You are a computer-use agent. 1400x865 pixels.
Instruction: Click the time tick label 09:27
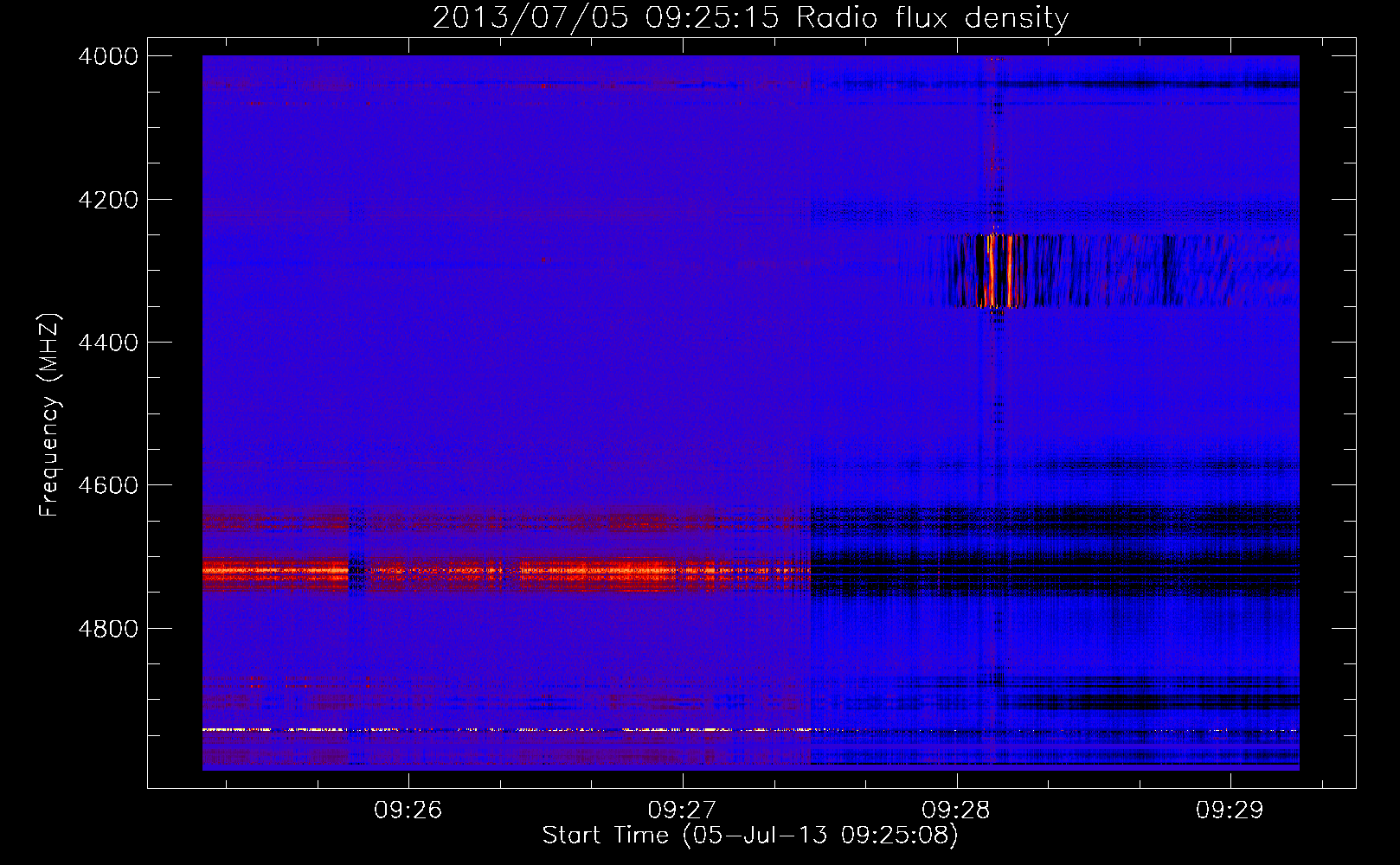pyautogui.click(x=683, y=810)
